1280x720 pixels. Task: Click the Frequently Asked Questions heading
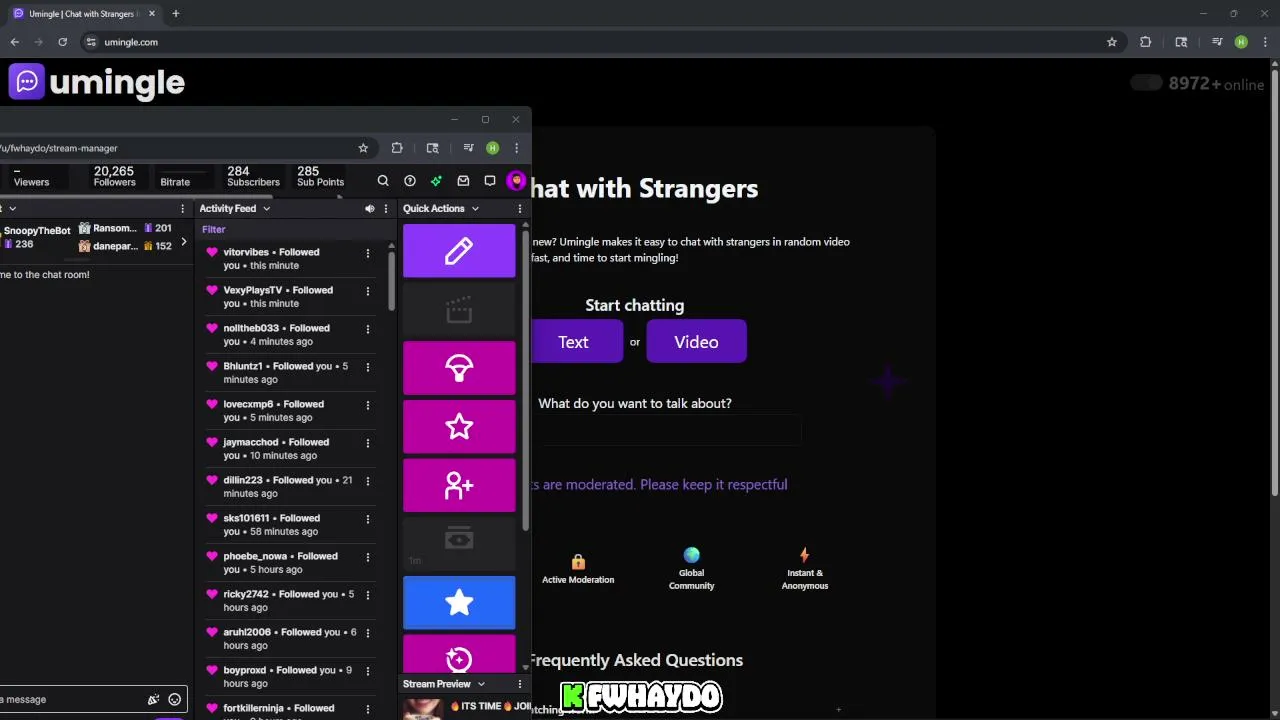636,660
